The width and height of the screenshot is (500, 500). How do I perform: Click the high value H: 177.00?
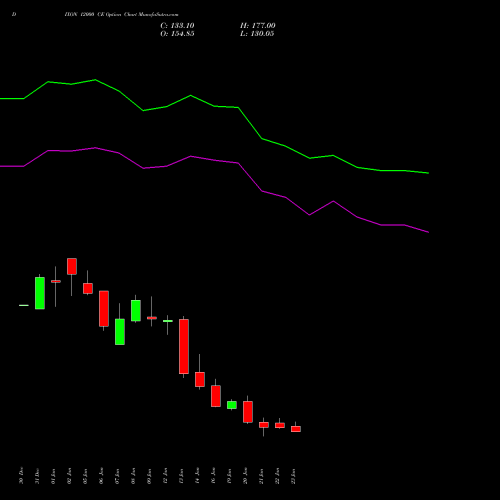click(x=258, y=26)
